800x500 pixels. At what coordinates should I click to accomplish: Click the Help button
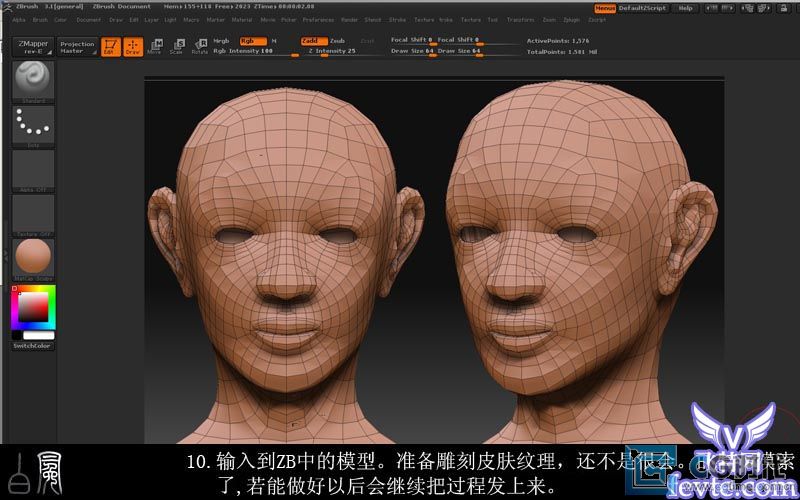(686, 8)
